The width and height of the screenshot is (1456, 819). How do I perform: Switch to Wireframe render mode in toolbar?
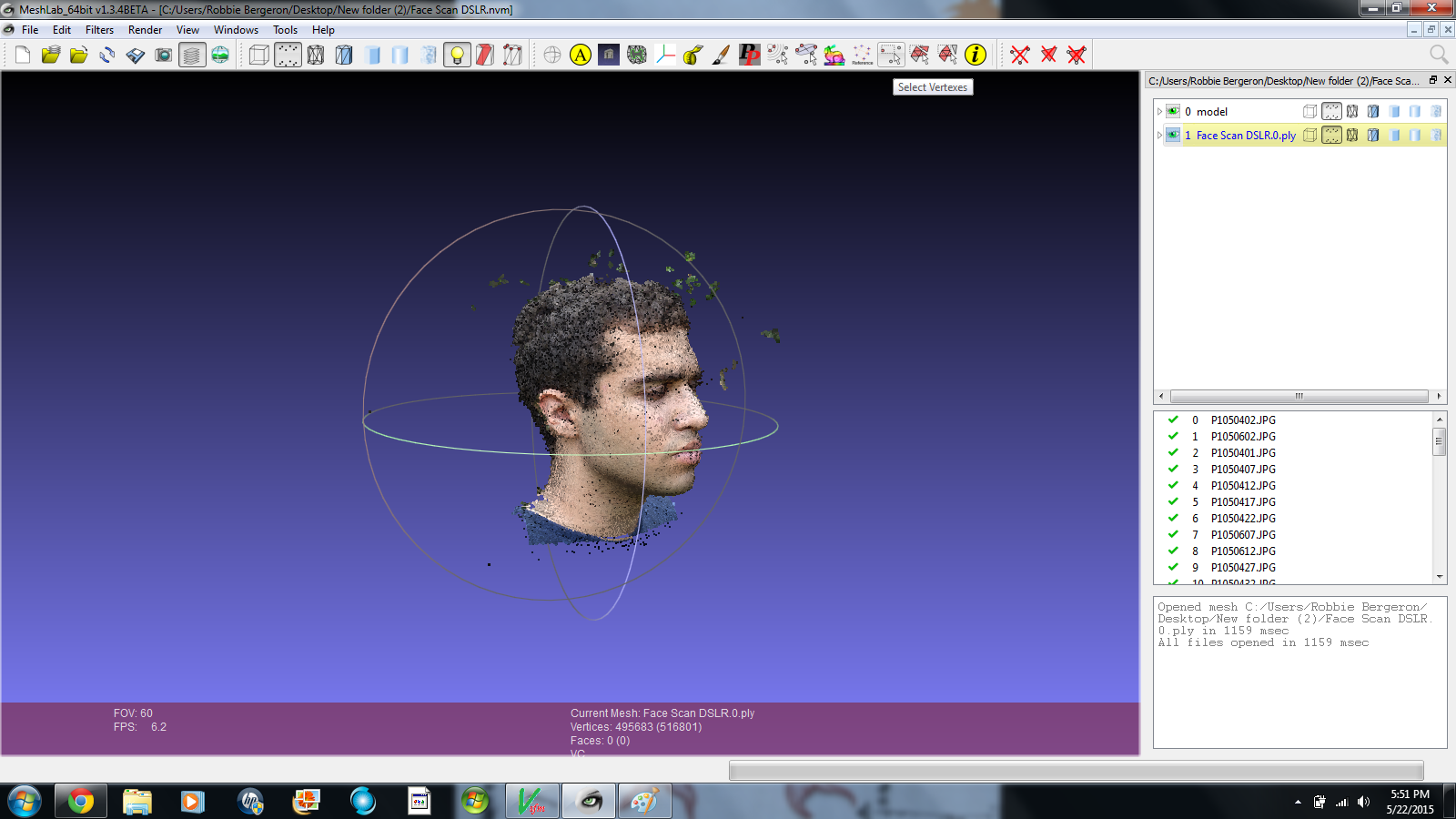point(316,55)
